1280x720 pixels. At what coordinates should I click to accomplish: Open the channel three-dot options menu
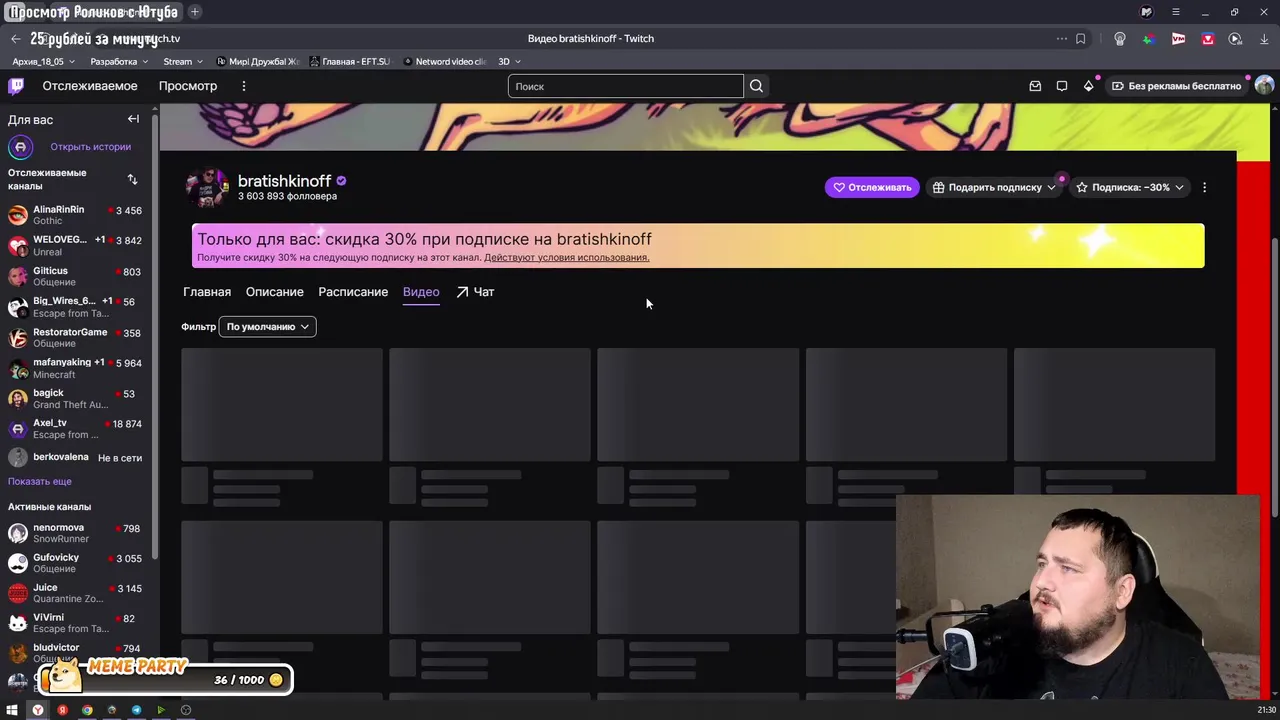click(1204, 187)
